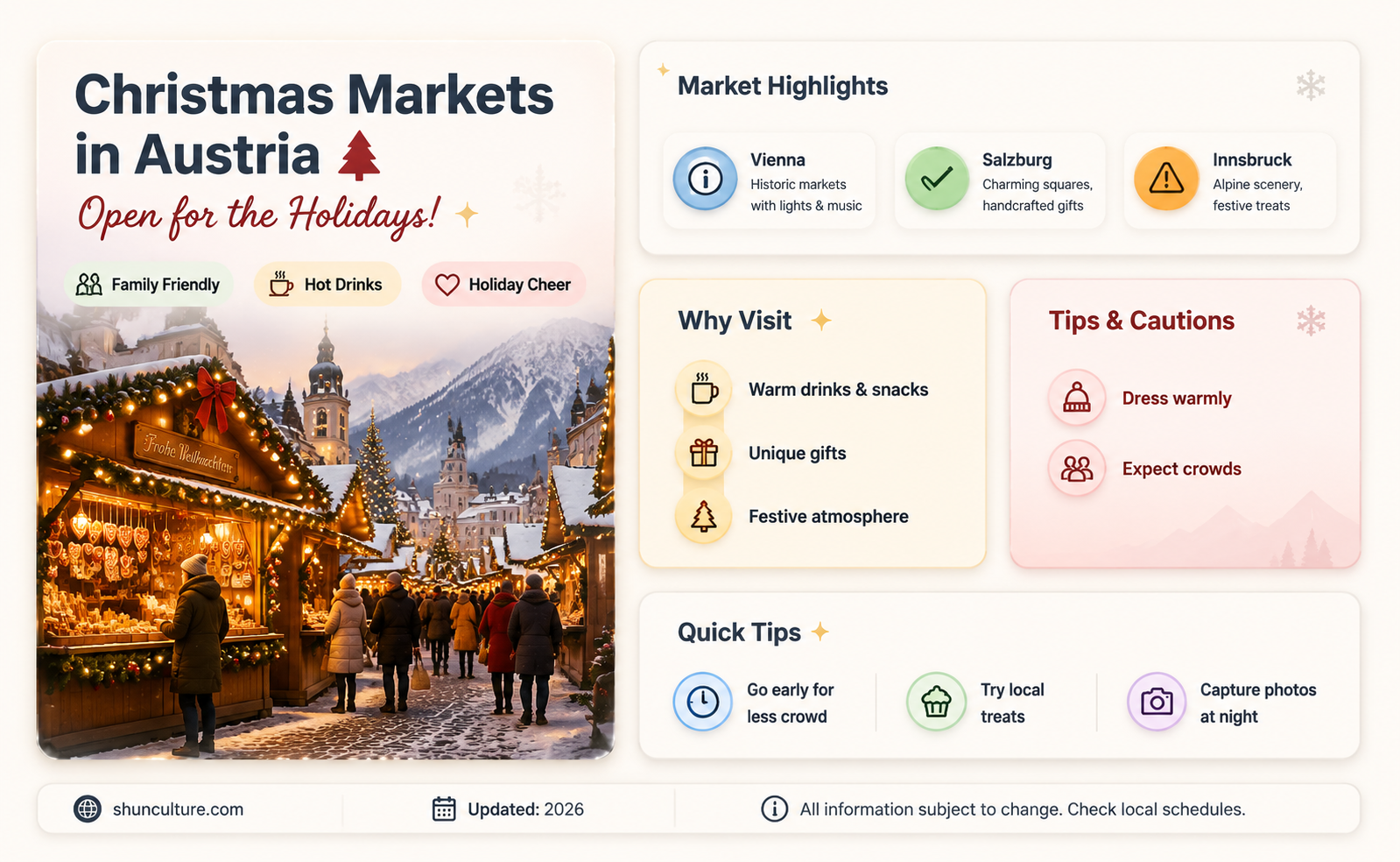Click the people icon beside Expect crowds
The height and width of the screenshot is (862, 1400).
tap(1077, 469)
